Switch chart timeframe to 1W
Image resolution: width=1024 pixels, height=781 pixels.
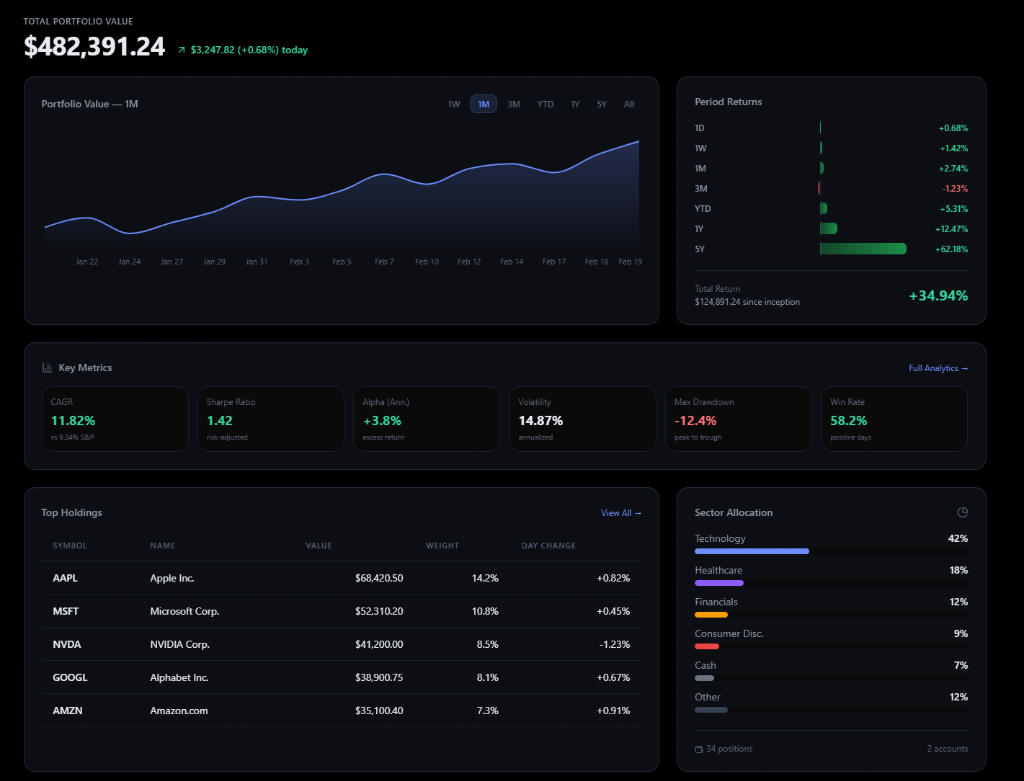pyautogui.click(x=453, y=103)
